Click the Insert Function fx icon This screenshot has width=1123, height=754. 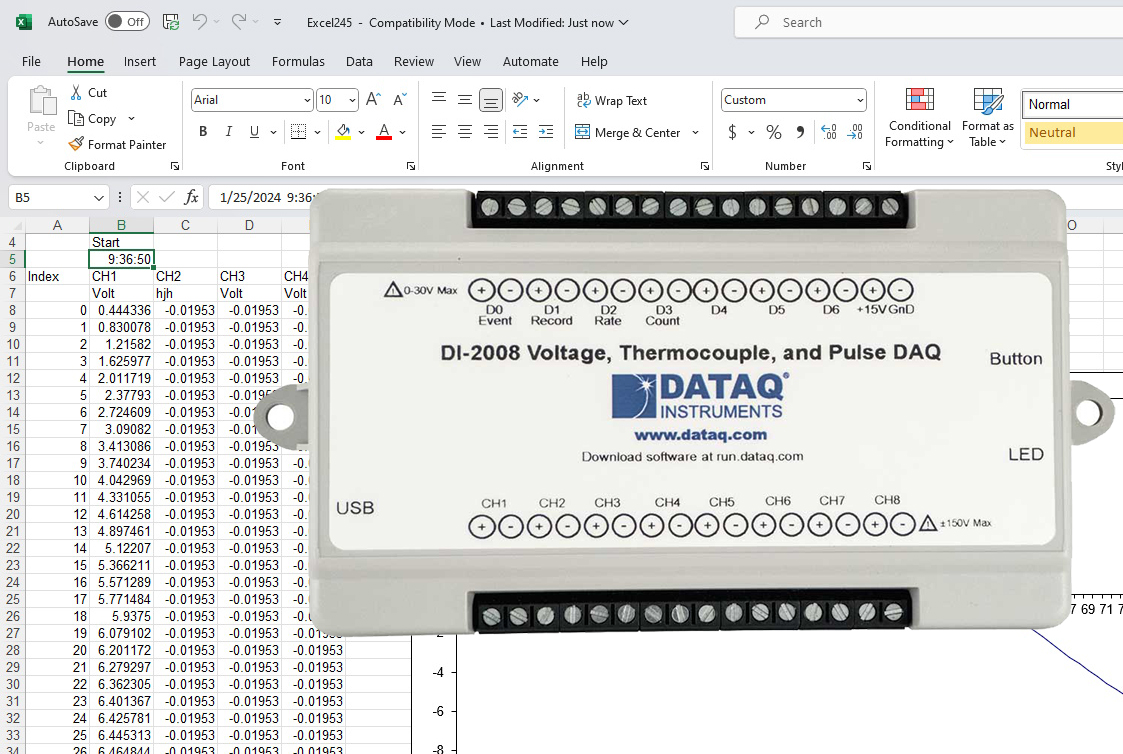pyautogui.click(x=191, y=197)
